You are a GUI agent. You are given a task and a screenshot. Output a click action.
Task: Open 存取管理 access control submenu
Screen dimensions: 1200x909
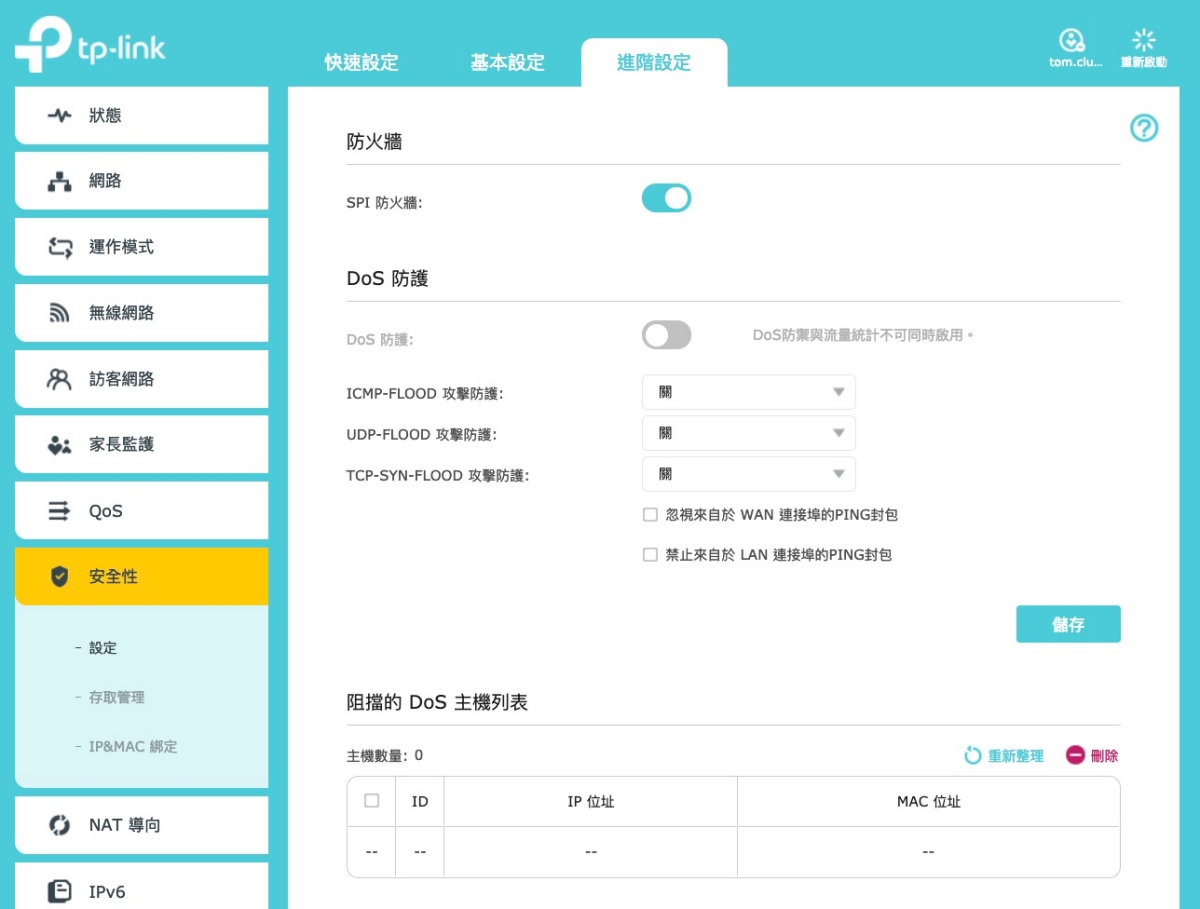pyautogui.click(x=117, y=697)
